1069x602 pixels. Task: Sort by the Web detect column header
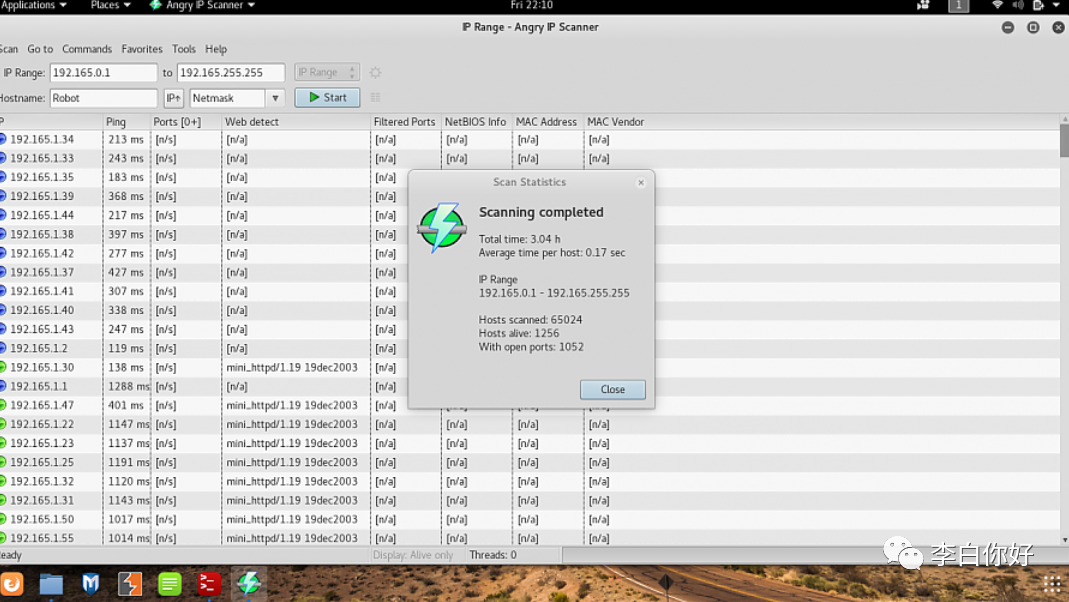tap(297, 122)
